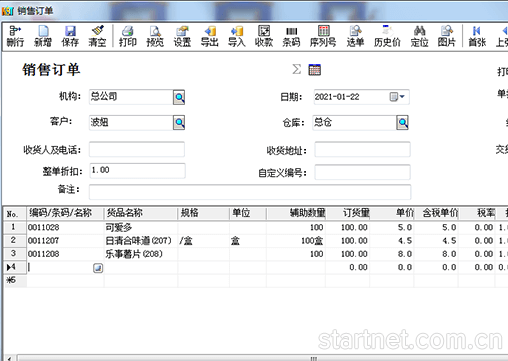The width and height of the screenshot is (508, 361).
Task: Click the 新增 new order icon
Action: 43,36
